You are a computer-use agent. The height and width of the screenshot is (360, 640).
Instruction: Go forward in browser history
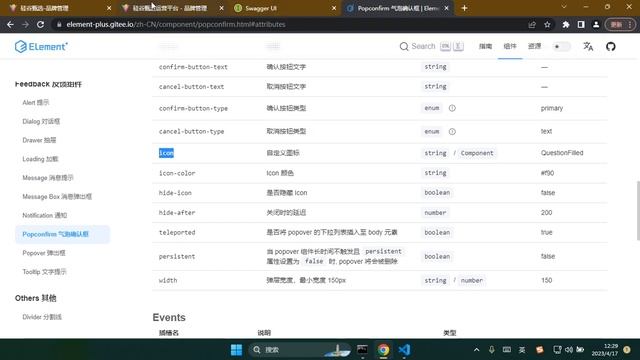[25, 24]
